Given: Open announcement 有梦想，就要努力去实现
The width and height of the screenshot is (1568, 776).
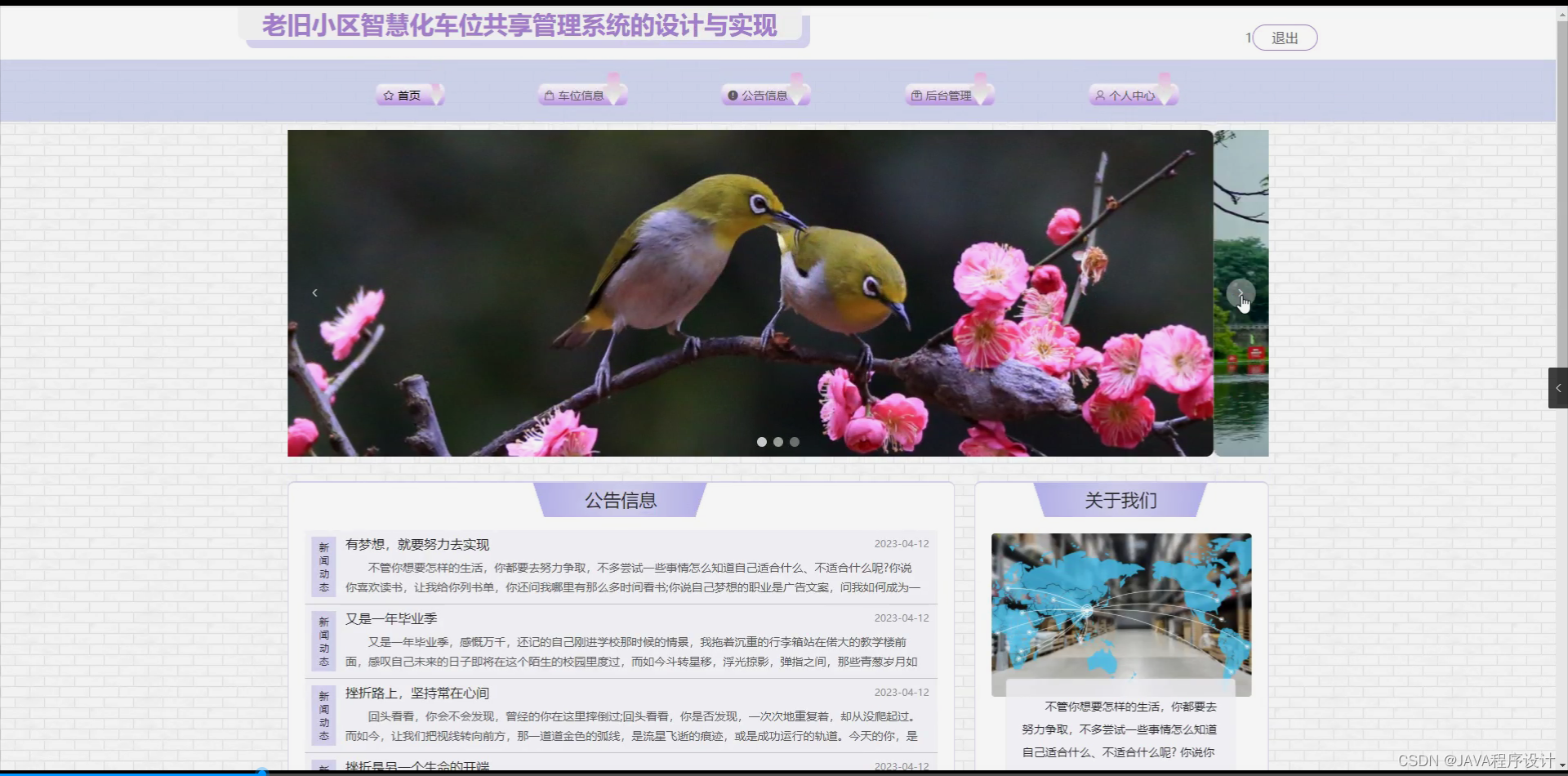Looking at the screenshot, I should tap(417, 545).
